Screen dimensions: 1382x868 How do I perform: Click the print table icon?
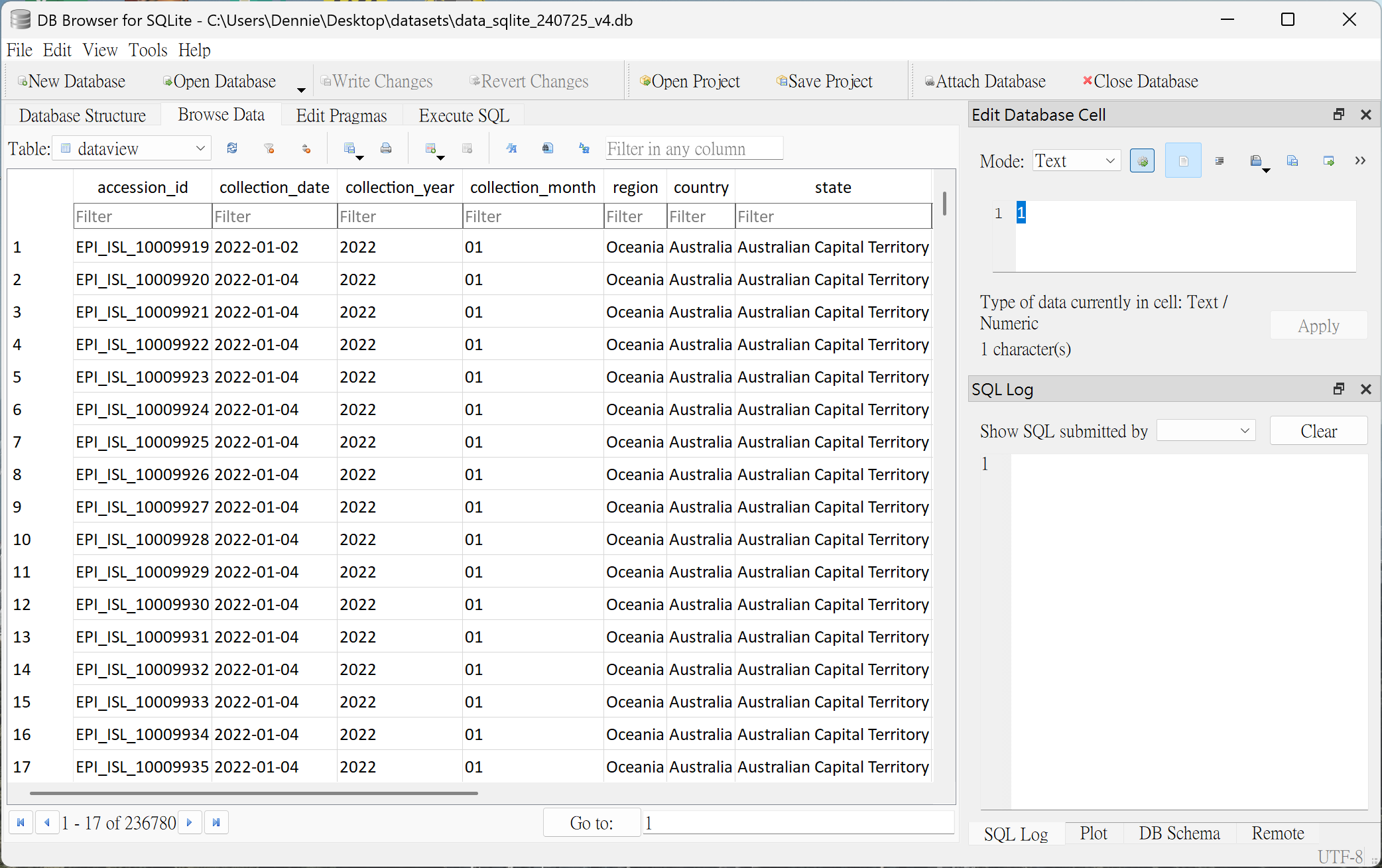click(x=386, y=149)
